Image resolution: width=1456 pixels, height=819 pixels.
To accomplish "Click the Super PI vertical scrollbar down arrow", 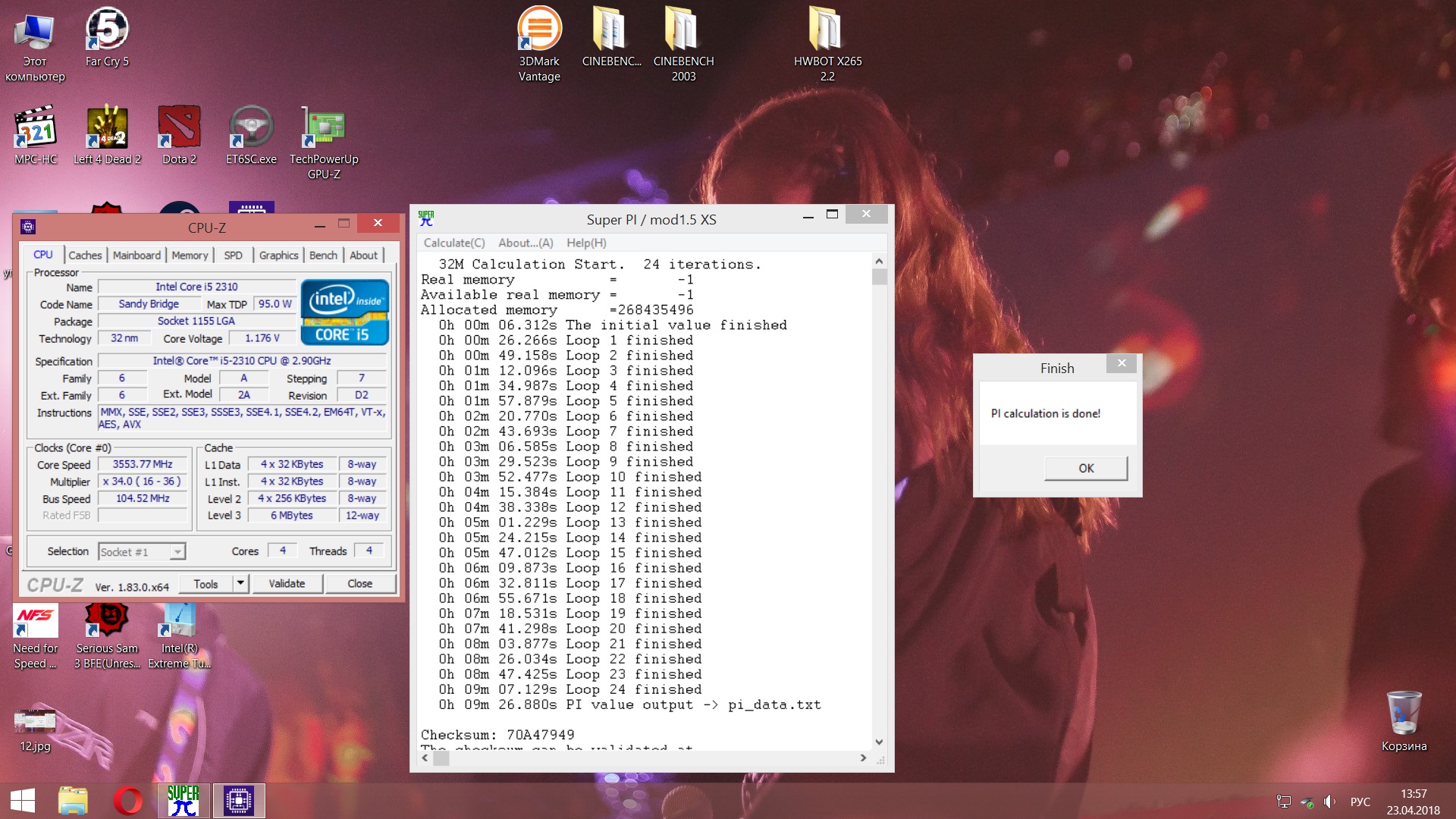I will click(x=879, y=742).
